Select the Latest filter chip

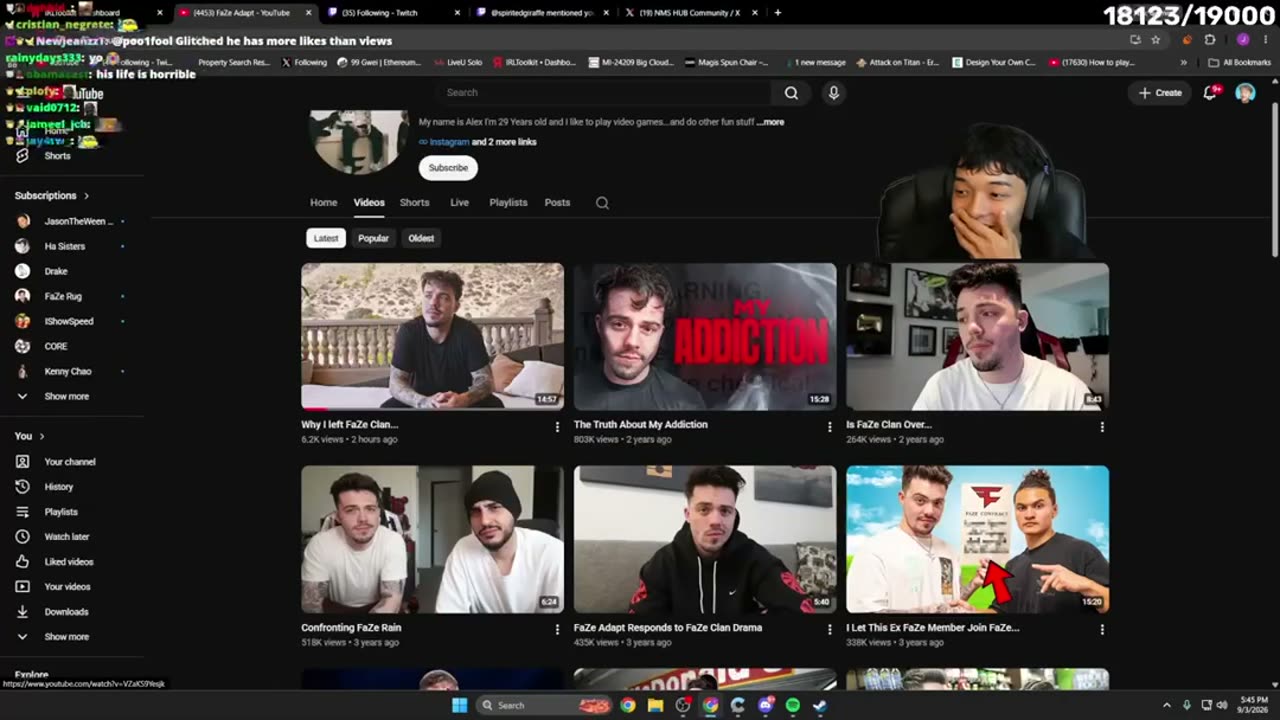point(326,238)
